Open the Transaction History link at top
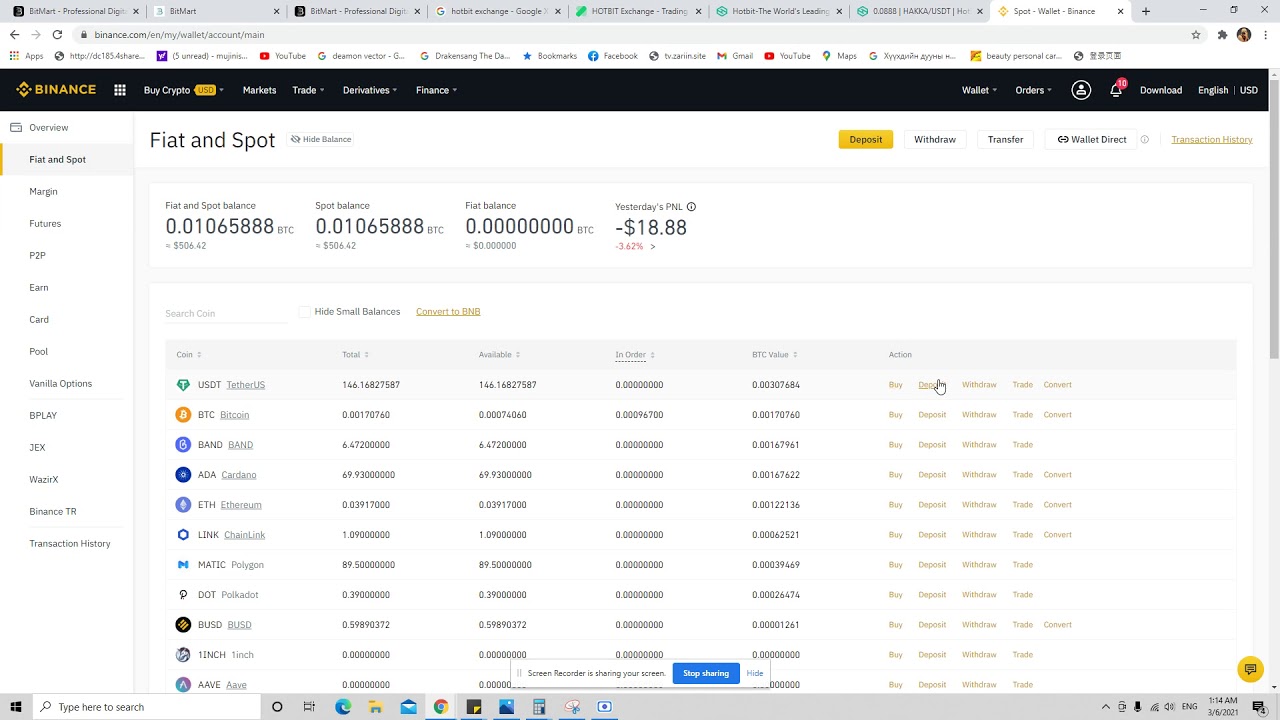The width and height of the screenshot is (1280, 720). click(x=1212, y=140)
